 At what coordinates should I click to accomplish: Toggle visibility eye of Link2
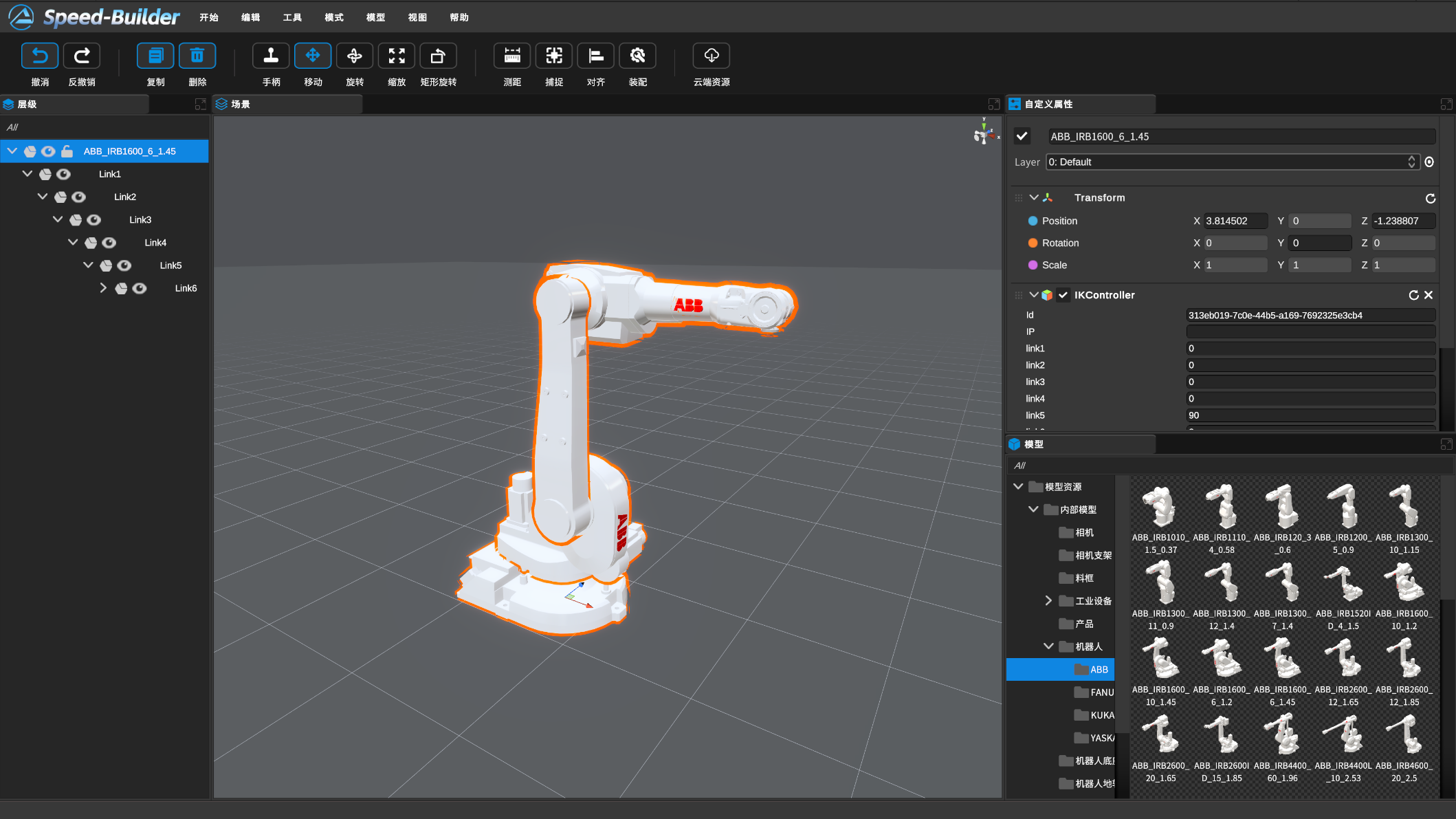click(x=79, y=197)
